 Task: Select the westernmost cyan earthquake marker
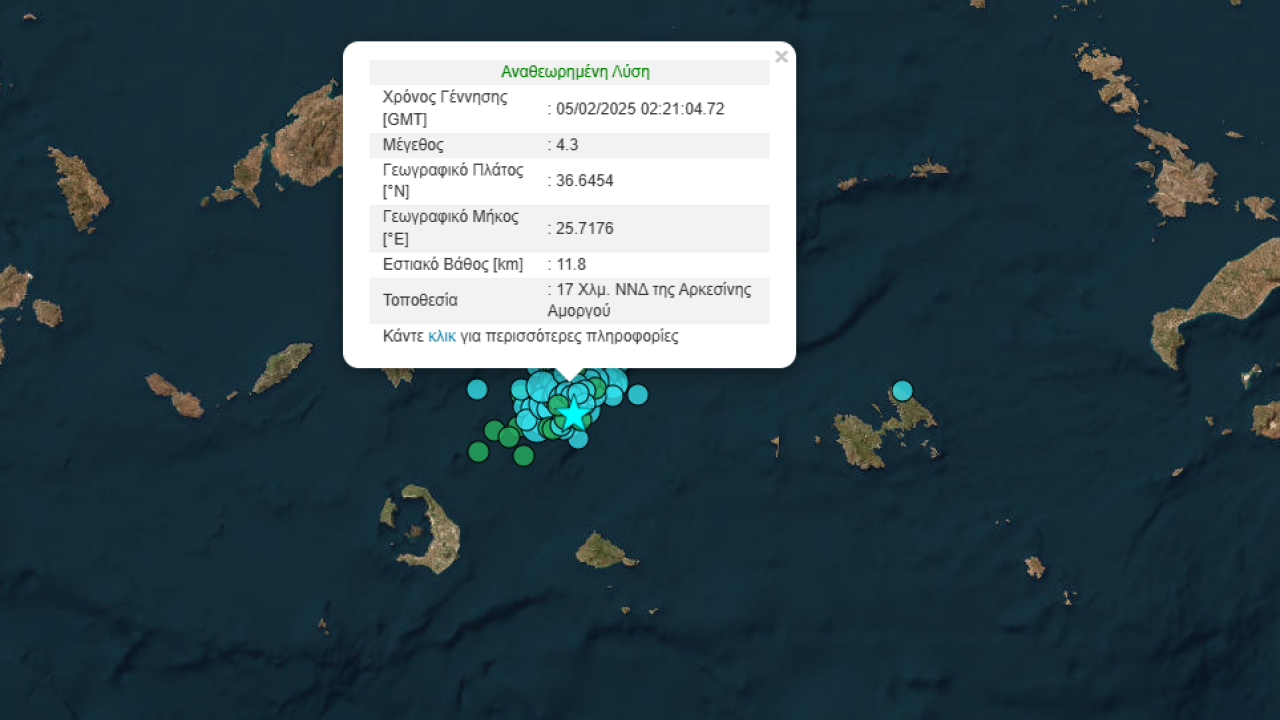[x=477, y=390]
